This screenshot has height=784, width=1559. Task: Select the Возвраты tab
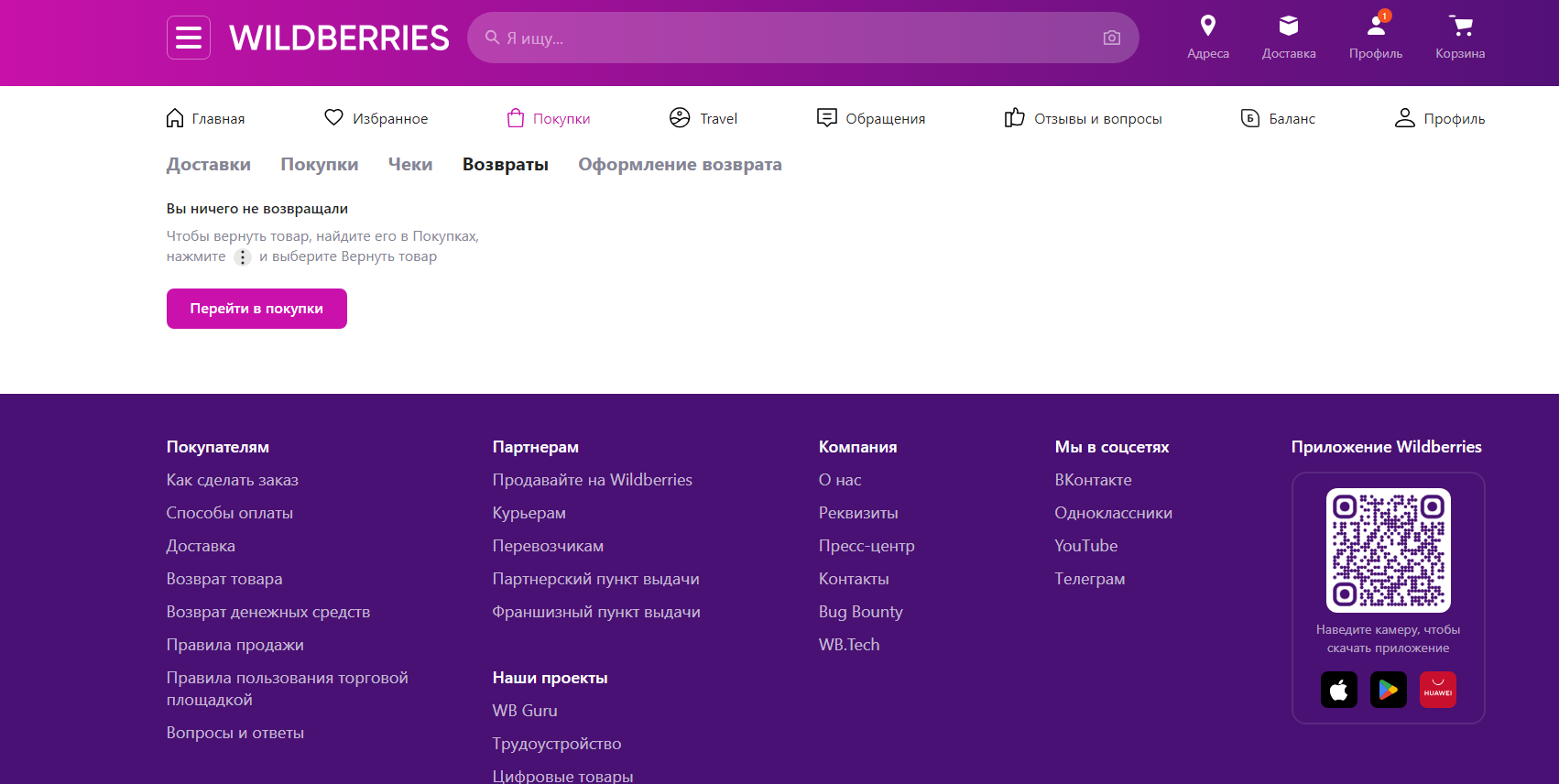[506, 165]
